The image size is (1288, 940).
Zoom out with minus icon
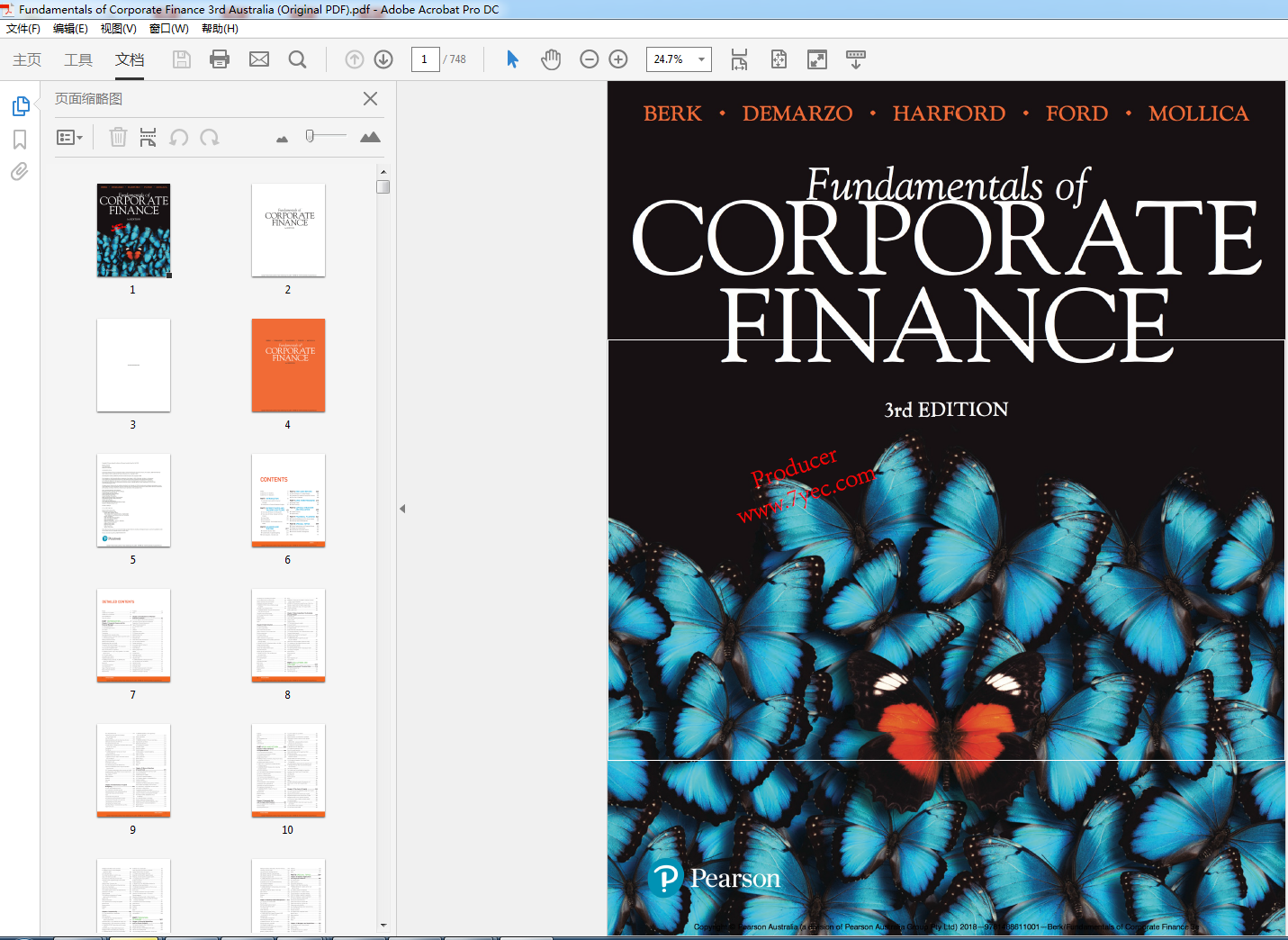(590, 59)
